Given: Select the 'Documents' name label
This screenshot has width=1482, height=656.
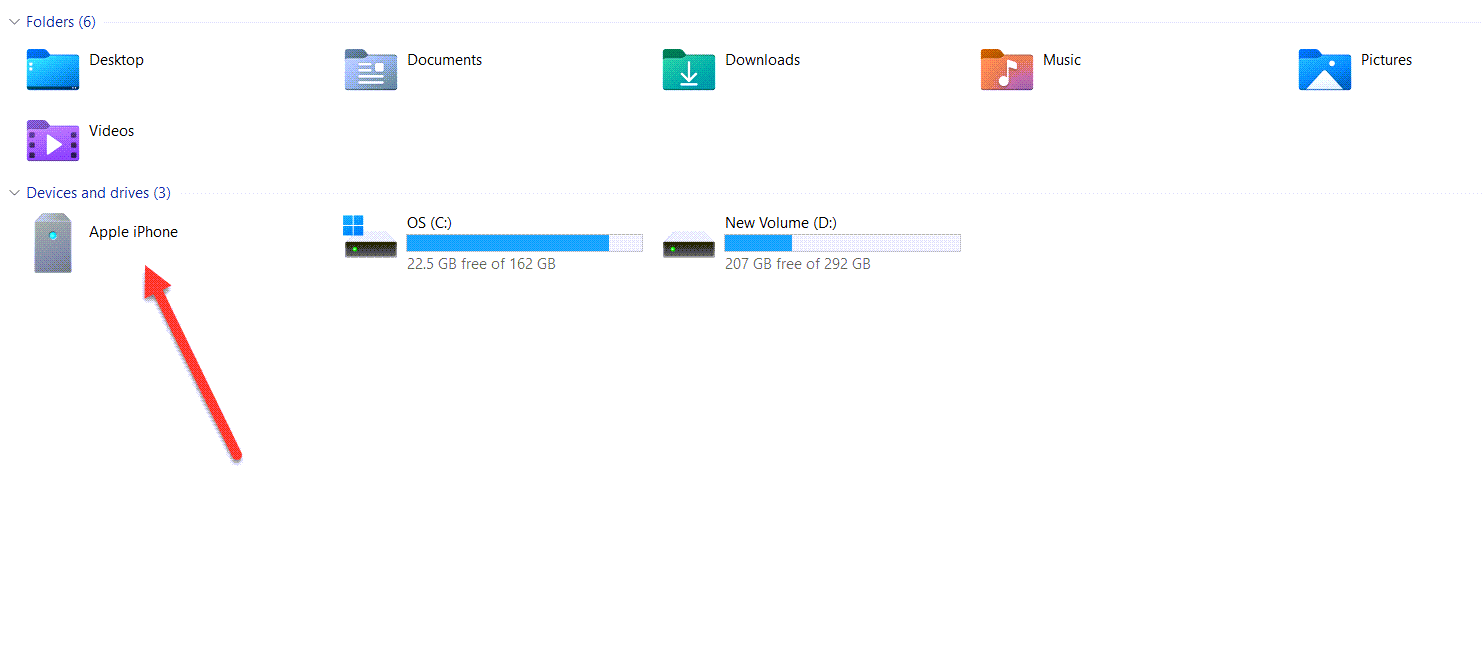Looking at the screenshot, I should click(444, 60).
